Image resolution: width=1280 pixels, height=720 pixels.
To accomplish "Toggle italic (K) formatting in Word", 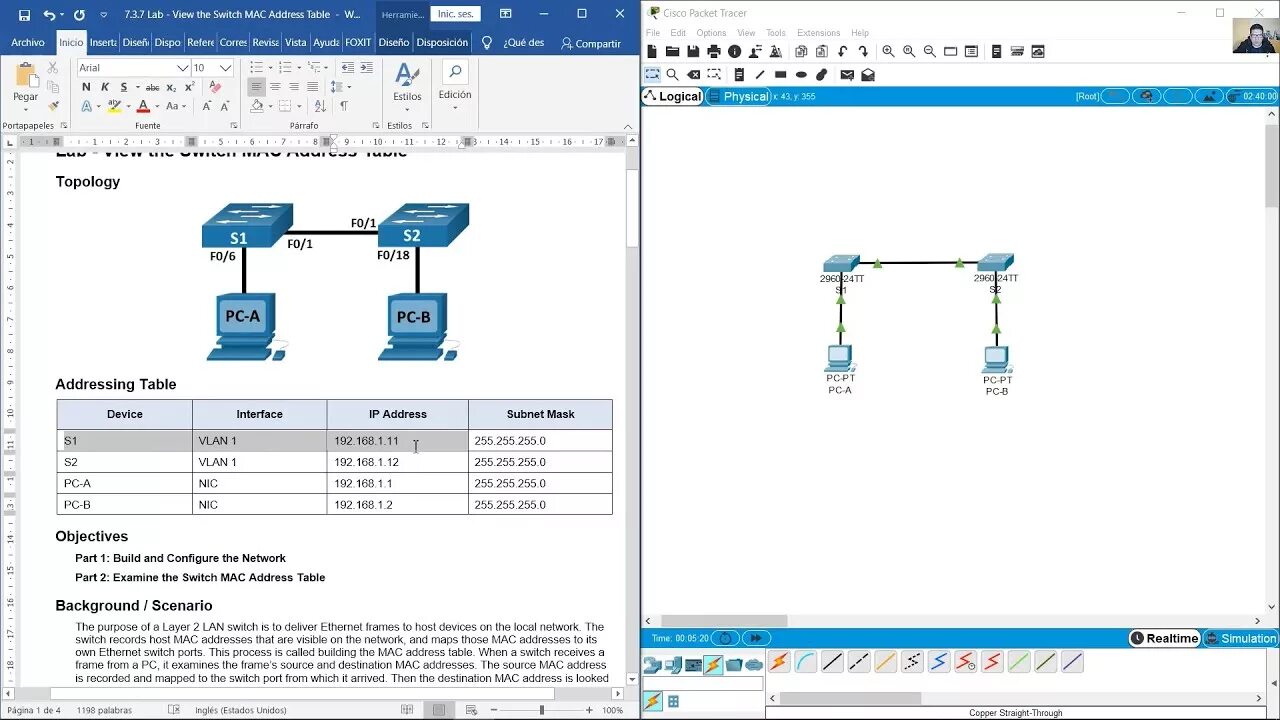I will click(x=103, y=87).
